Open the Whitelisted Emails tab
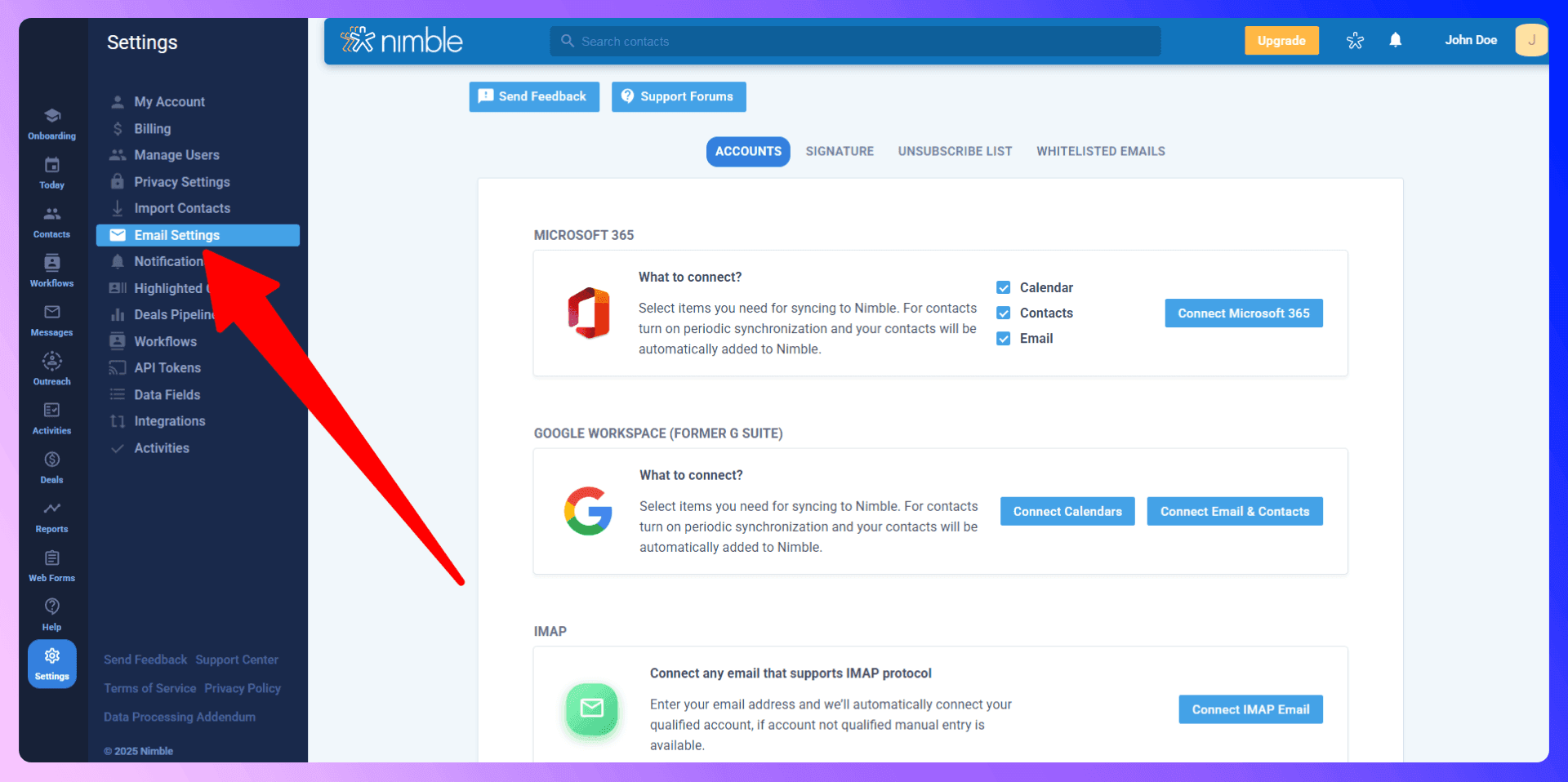The image size is (1568, 782). [1100, 151]
